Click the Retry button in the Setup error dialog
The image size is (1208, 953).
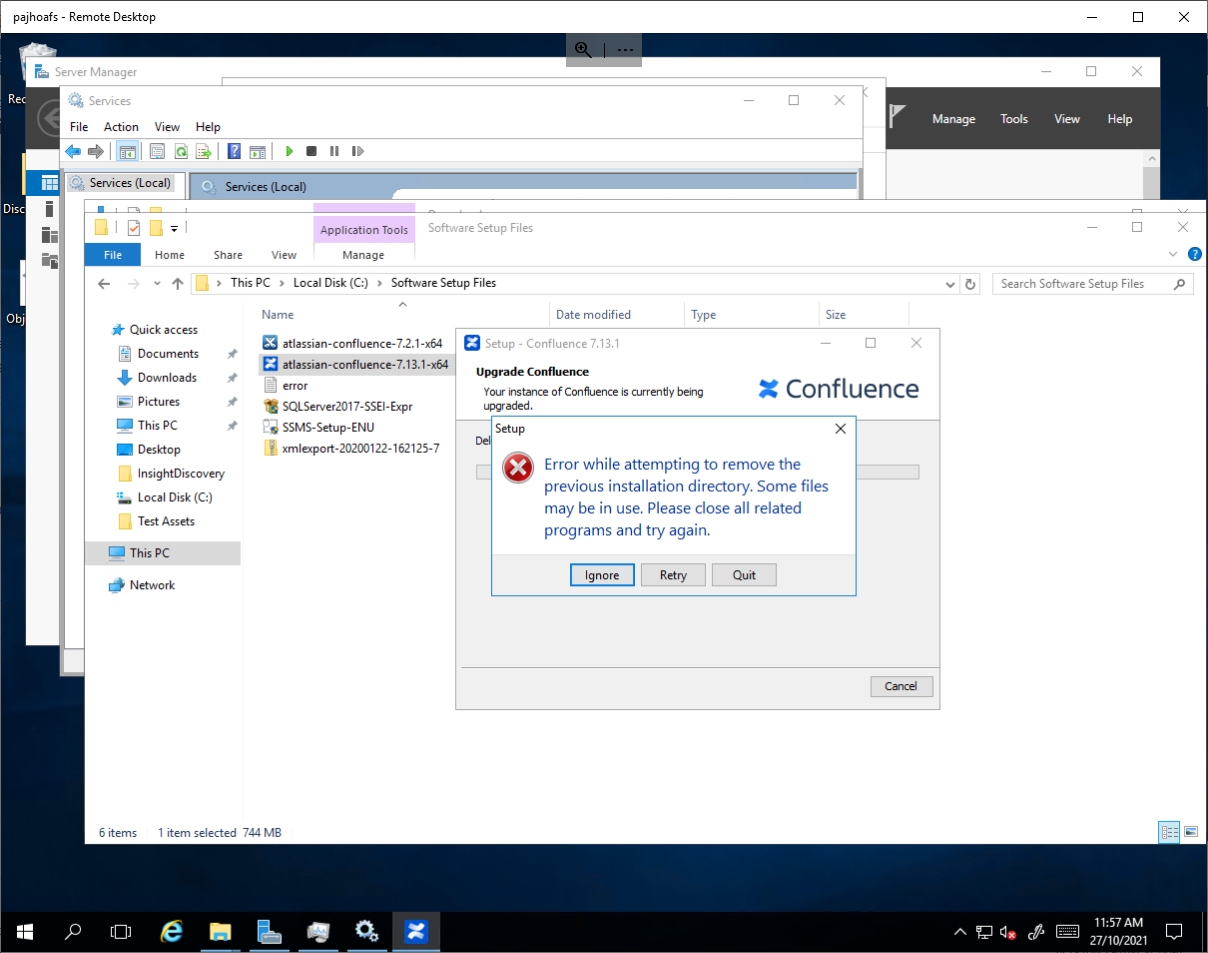673,575
